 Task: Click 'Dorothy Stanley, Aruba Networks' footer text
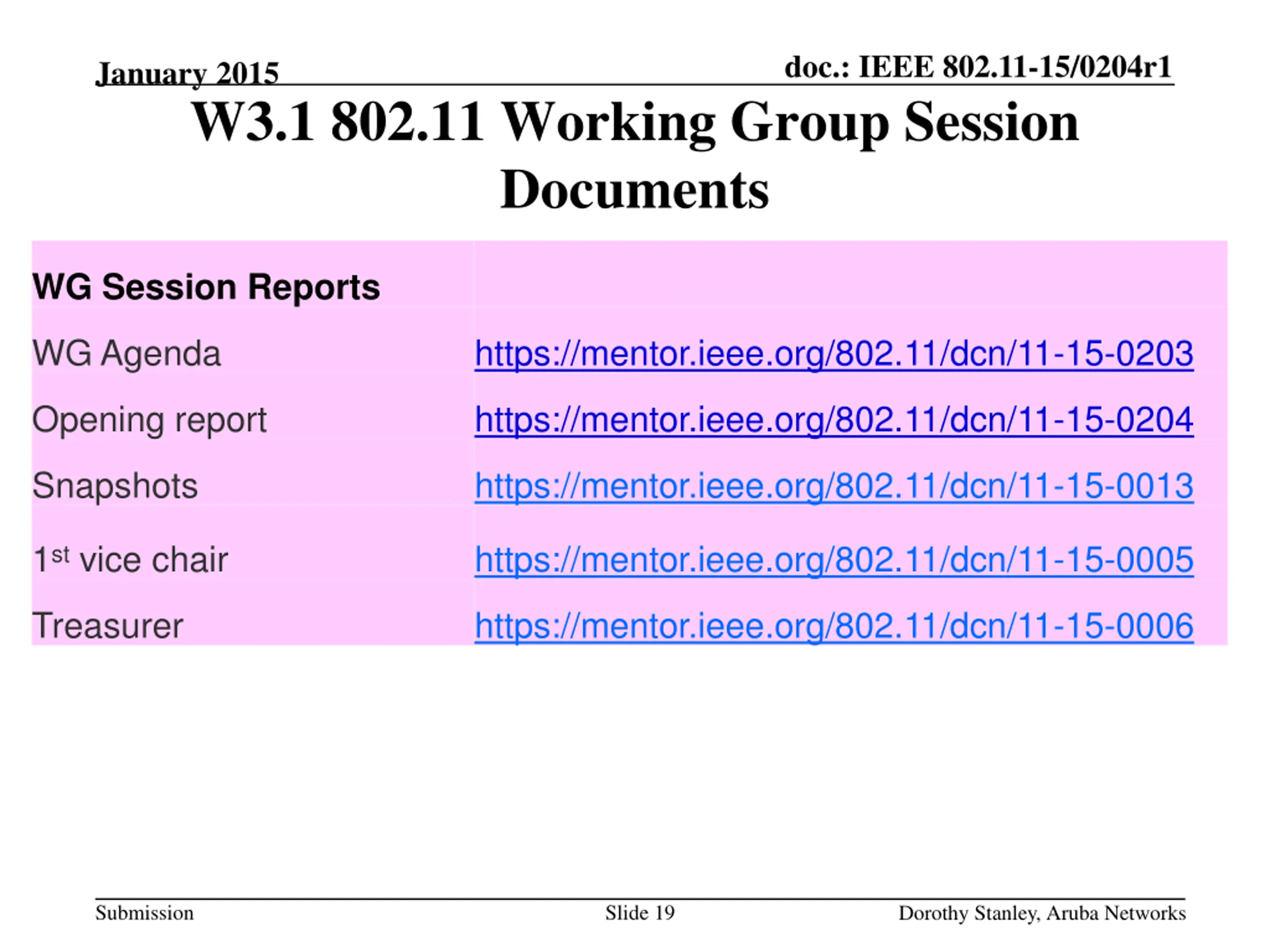tap(1042, 913)
